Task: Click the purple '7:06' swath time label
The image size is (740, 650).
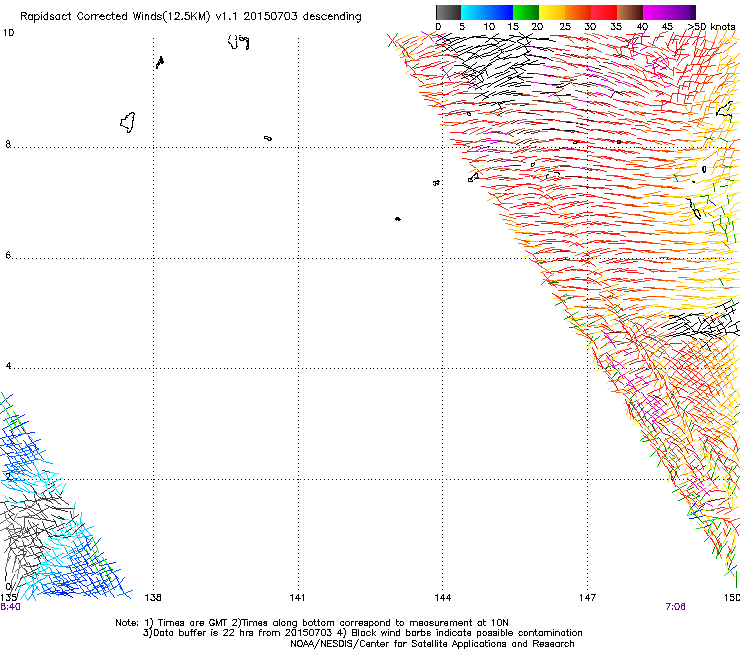Action: pyautogui.click(x=675, y=607)
